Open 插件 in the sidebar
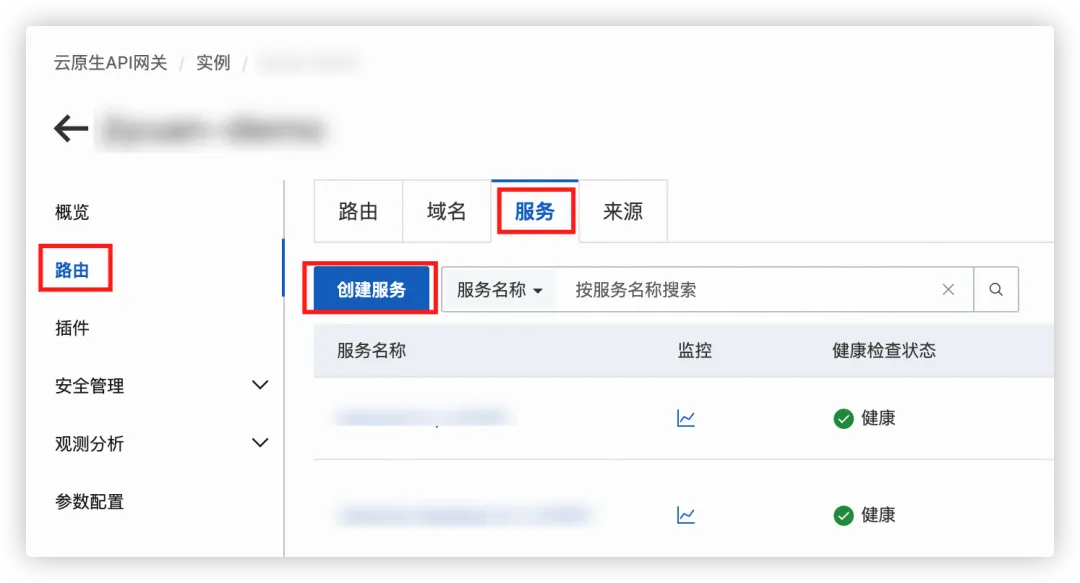Viewport: 1080px width, 583px height. pos(72,328)
